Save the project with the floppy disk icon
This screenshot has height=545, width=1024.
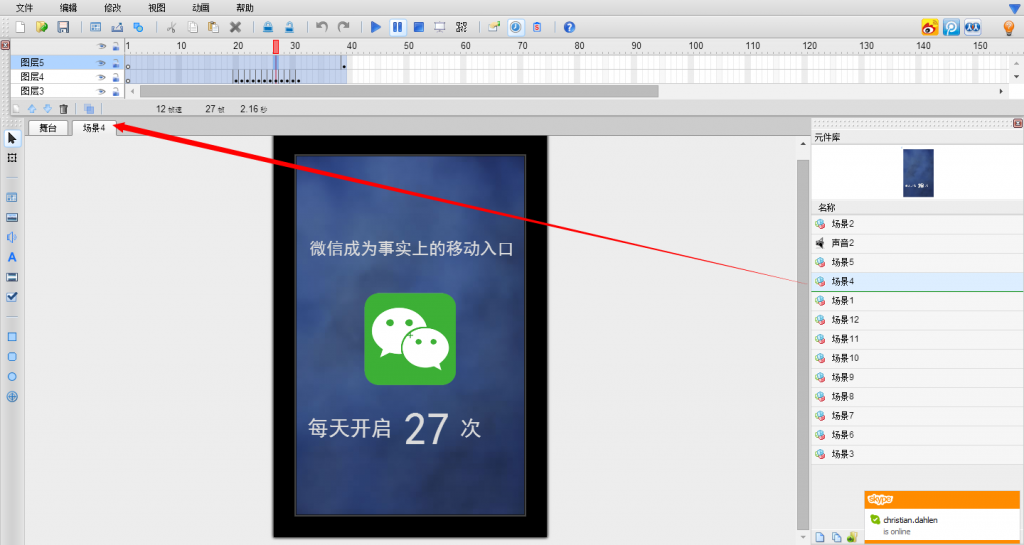63,27
